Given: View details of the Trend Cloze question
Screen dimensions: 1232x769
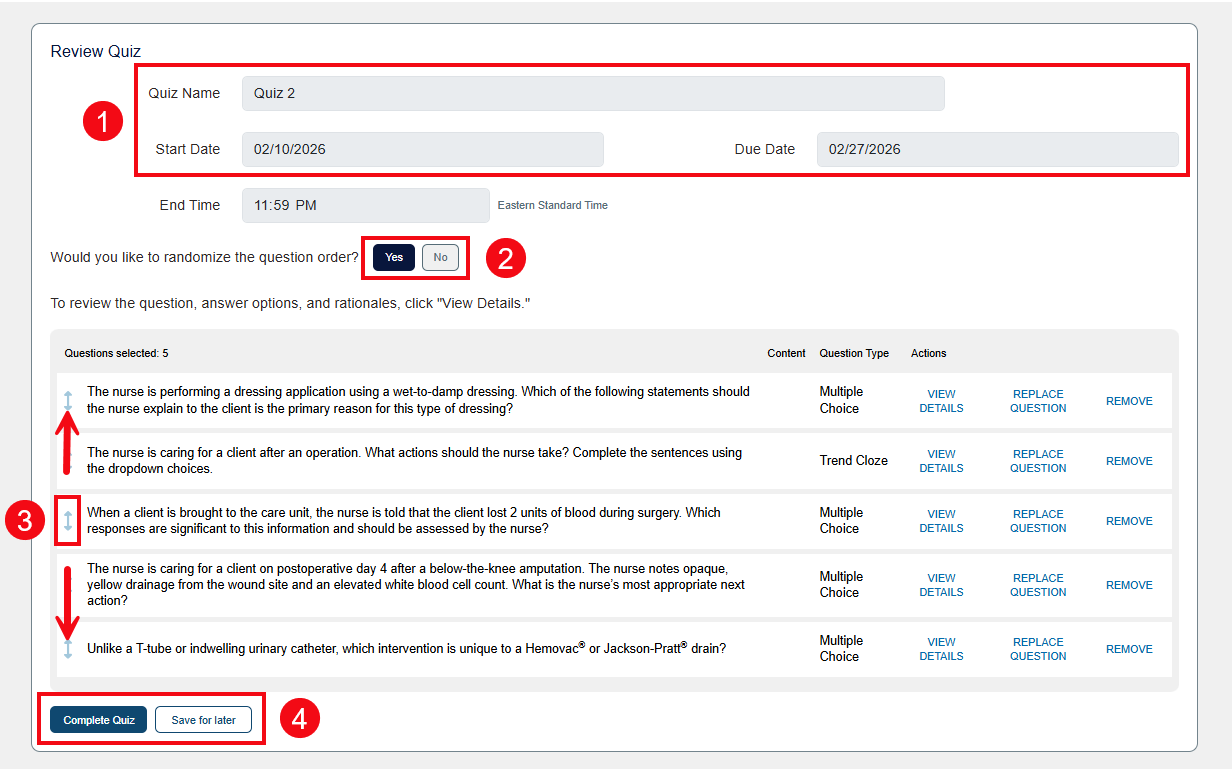Looking at the screenshot, I should (941, 460).
